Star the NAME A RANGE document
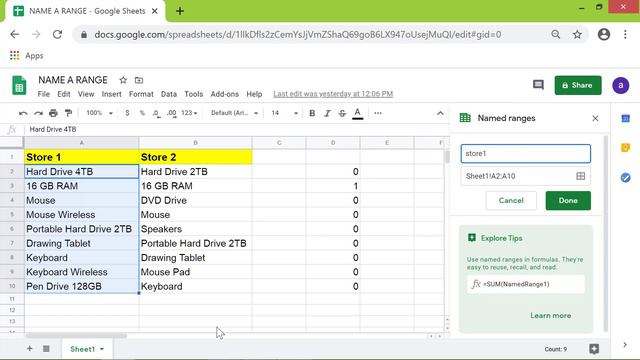 [x=123, y=80]
